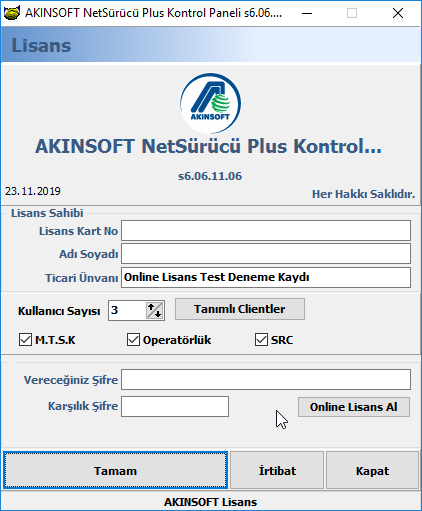Click the Karşılık Şifre input box
Image resolution: width=422 pixels, height=511 pixels.
[x=175, y=406]
